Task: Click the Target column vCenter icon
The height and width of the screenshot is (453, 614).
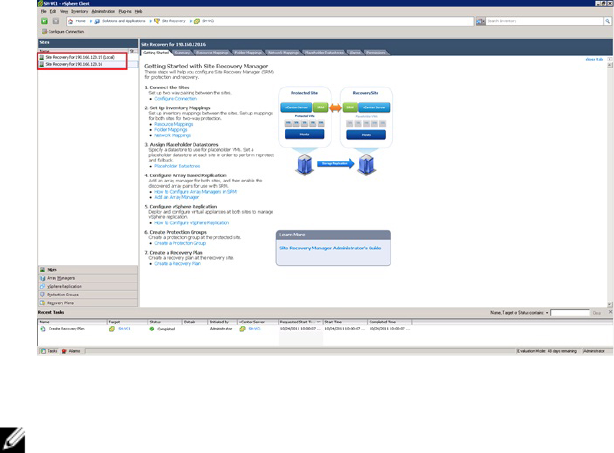Action: [x=112, y=329]
